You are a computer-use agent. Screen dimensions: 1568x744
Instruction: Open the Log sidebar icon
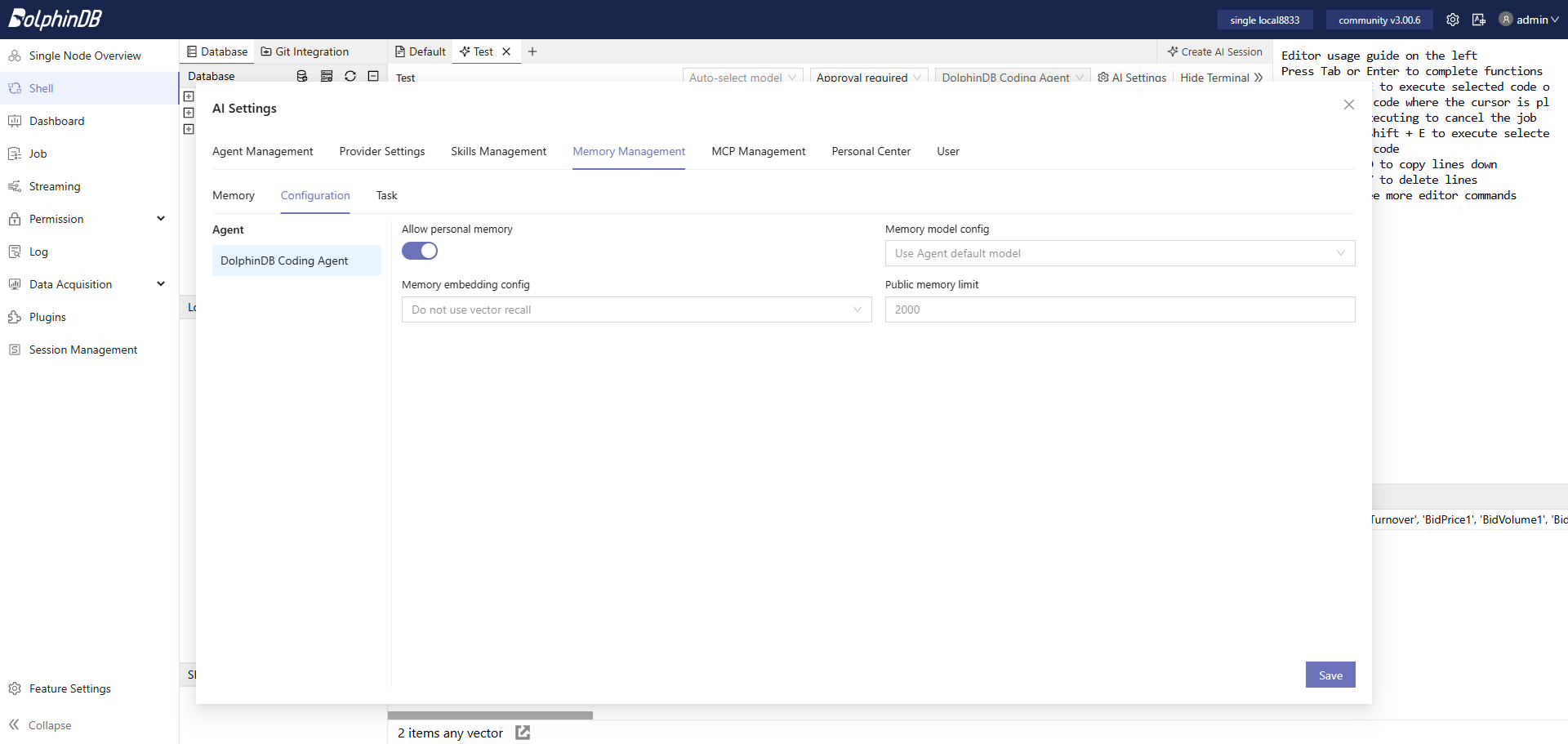pos(15,252)
